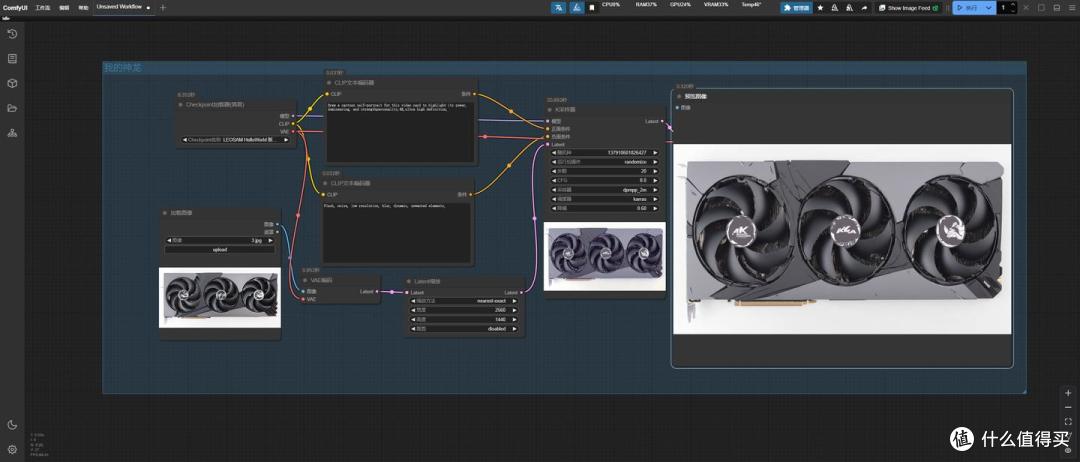The image size is (1080, 462).
Task: Open the run button dropdown arrow
Action: pos(989,8)
